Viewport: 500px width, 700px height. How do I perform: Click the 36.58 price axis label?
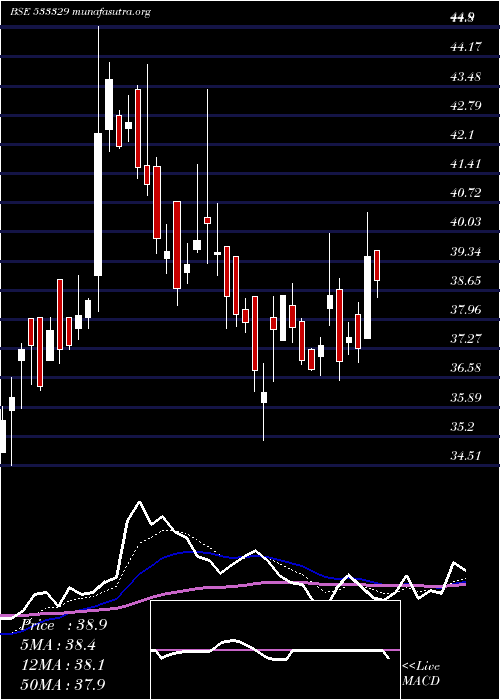pyautogui.click(x=466, y=368)
